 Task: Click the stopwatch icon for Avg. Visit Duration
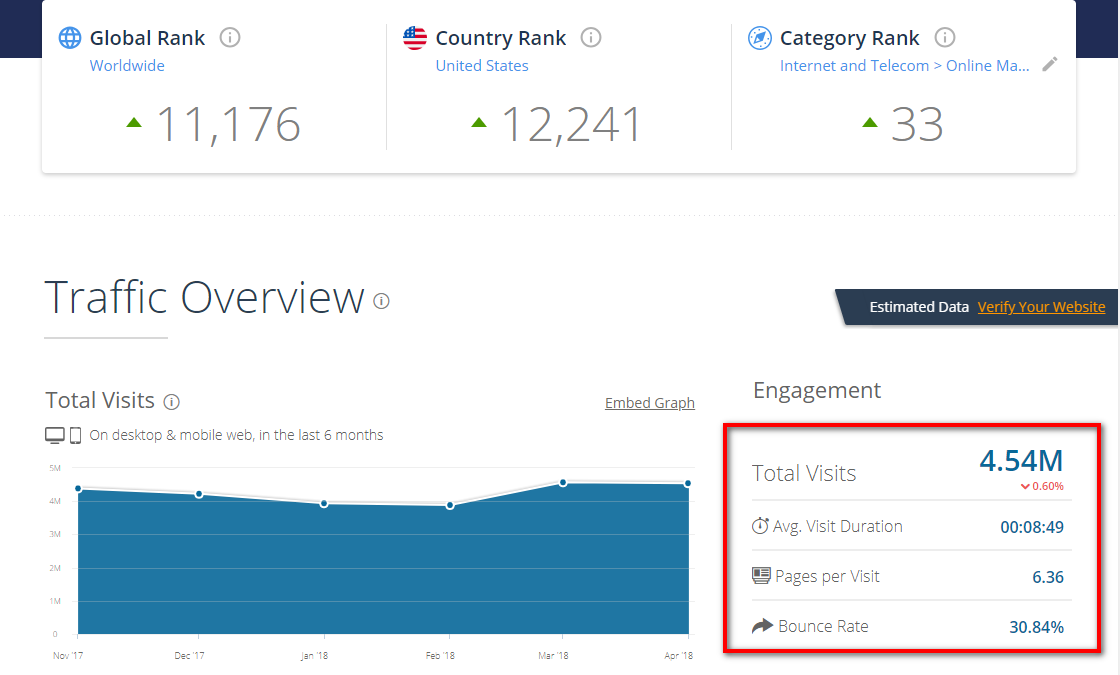[761, 526]
